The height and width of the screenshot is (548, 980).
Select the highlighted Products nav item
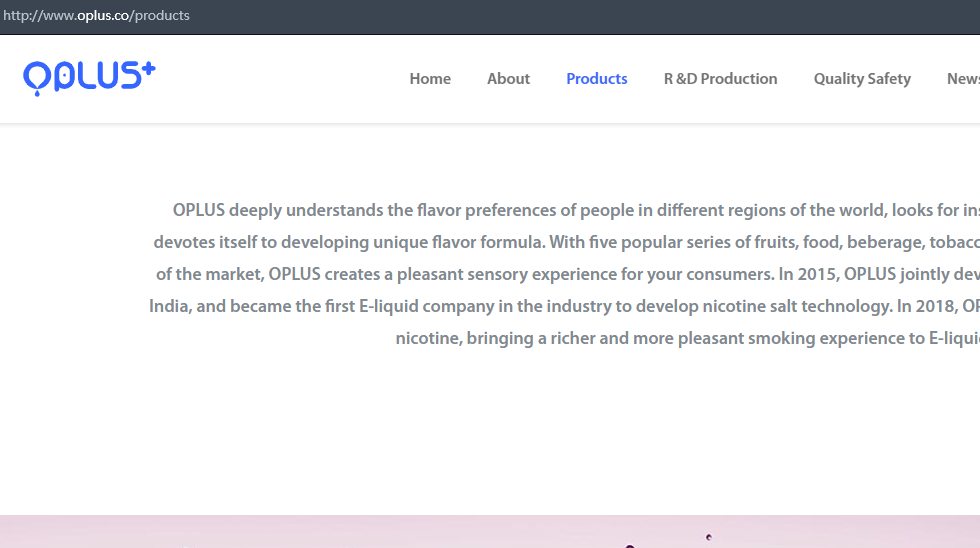click(x=596, y=79)
